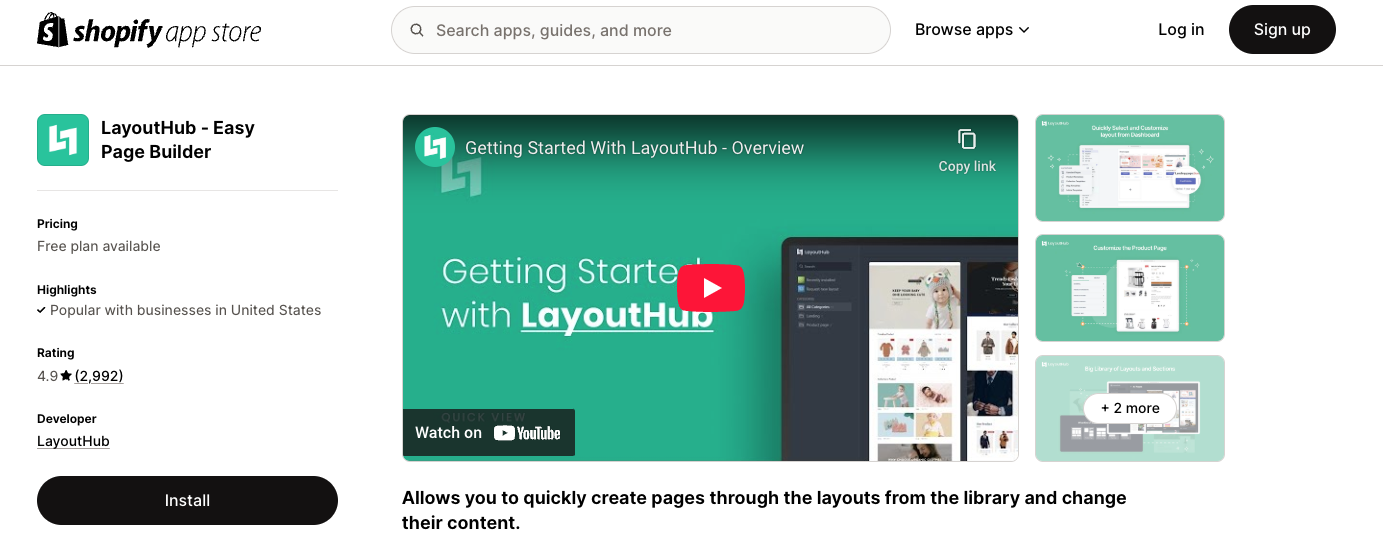Click the + 2 more screenshots button
This screenshot has height=544, width=1383.
1130,408
